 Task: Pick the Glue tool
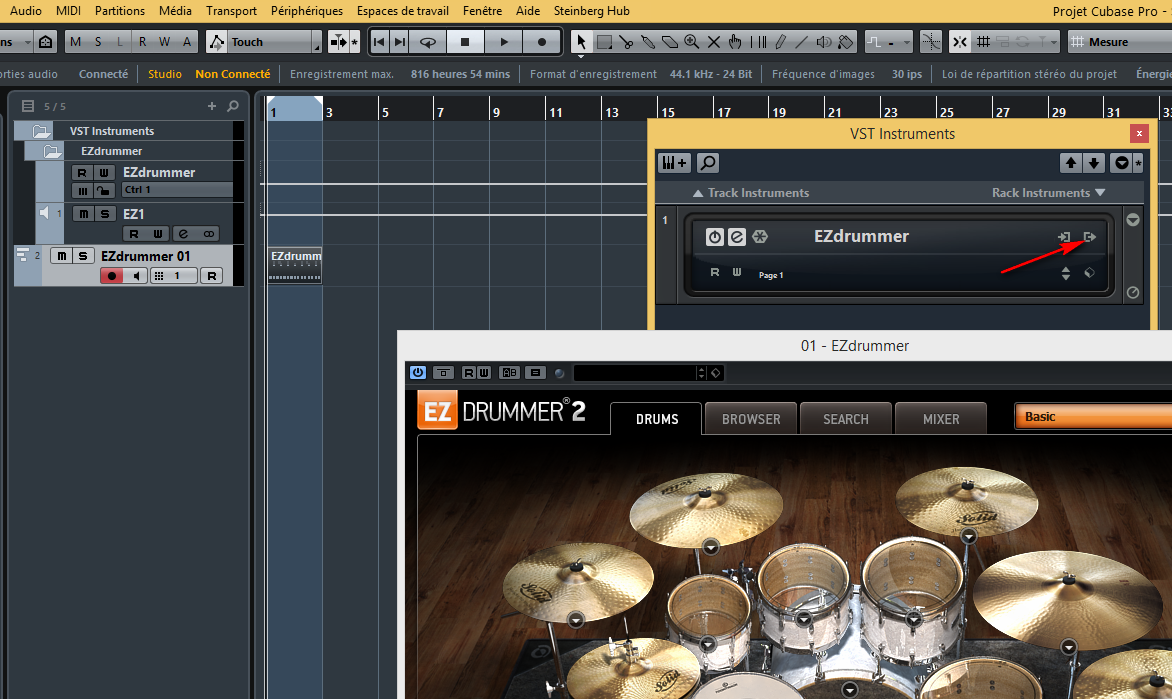click(648, 42)
